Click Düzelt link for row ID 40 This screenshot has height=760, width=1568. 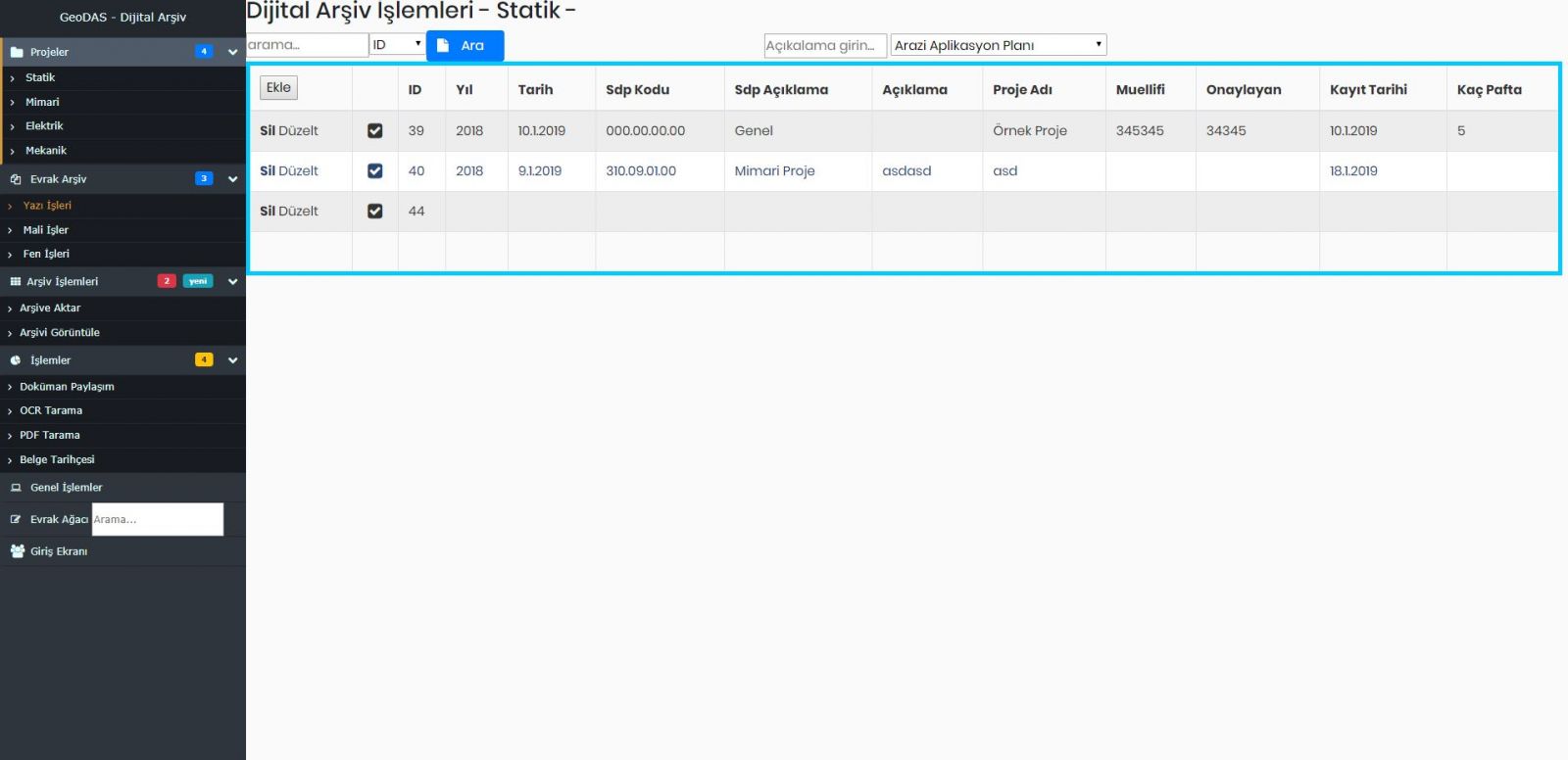[x=299, y=171]
